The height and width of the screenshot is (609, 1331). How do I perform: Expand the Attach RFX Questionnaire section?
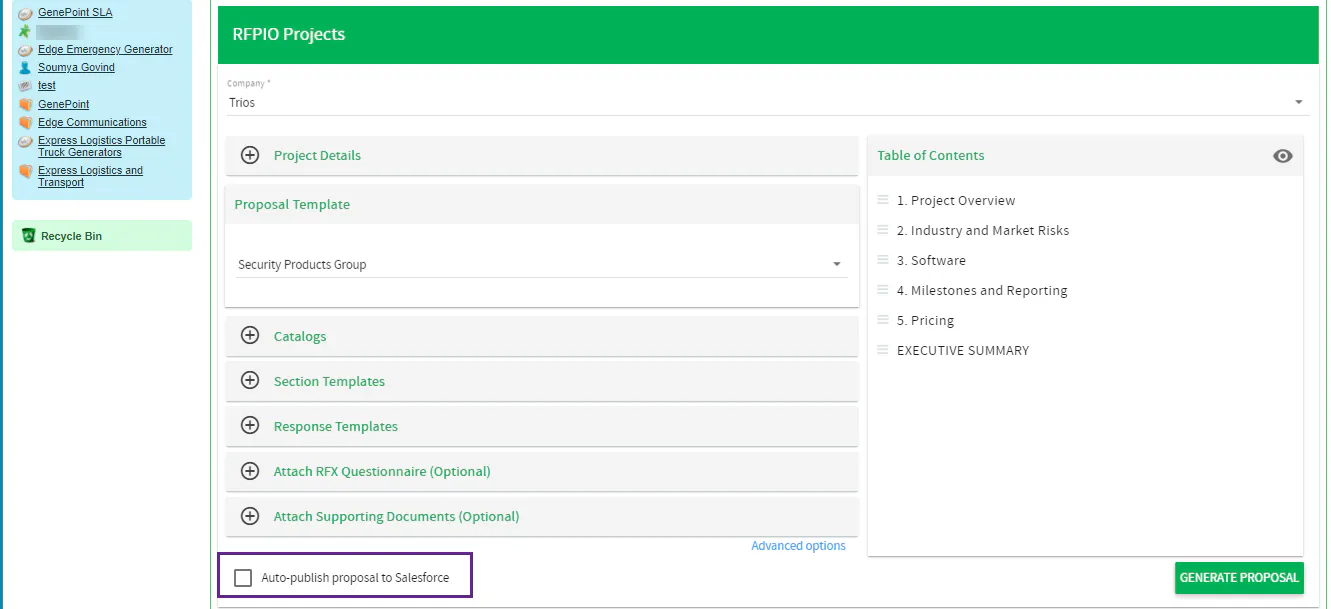coord(250,470)
